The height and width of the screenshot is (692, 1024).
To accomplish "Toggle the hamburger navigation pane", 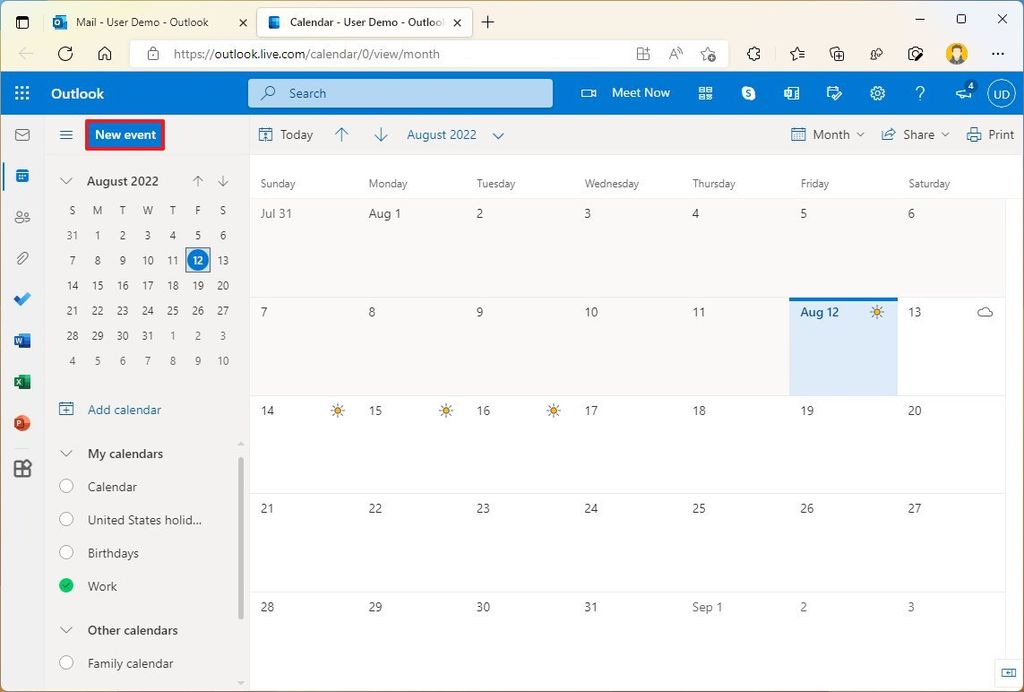I will [66, 135].
